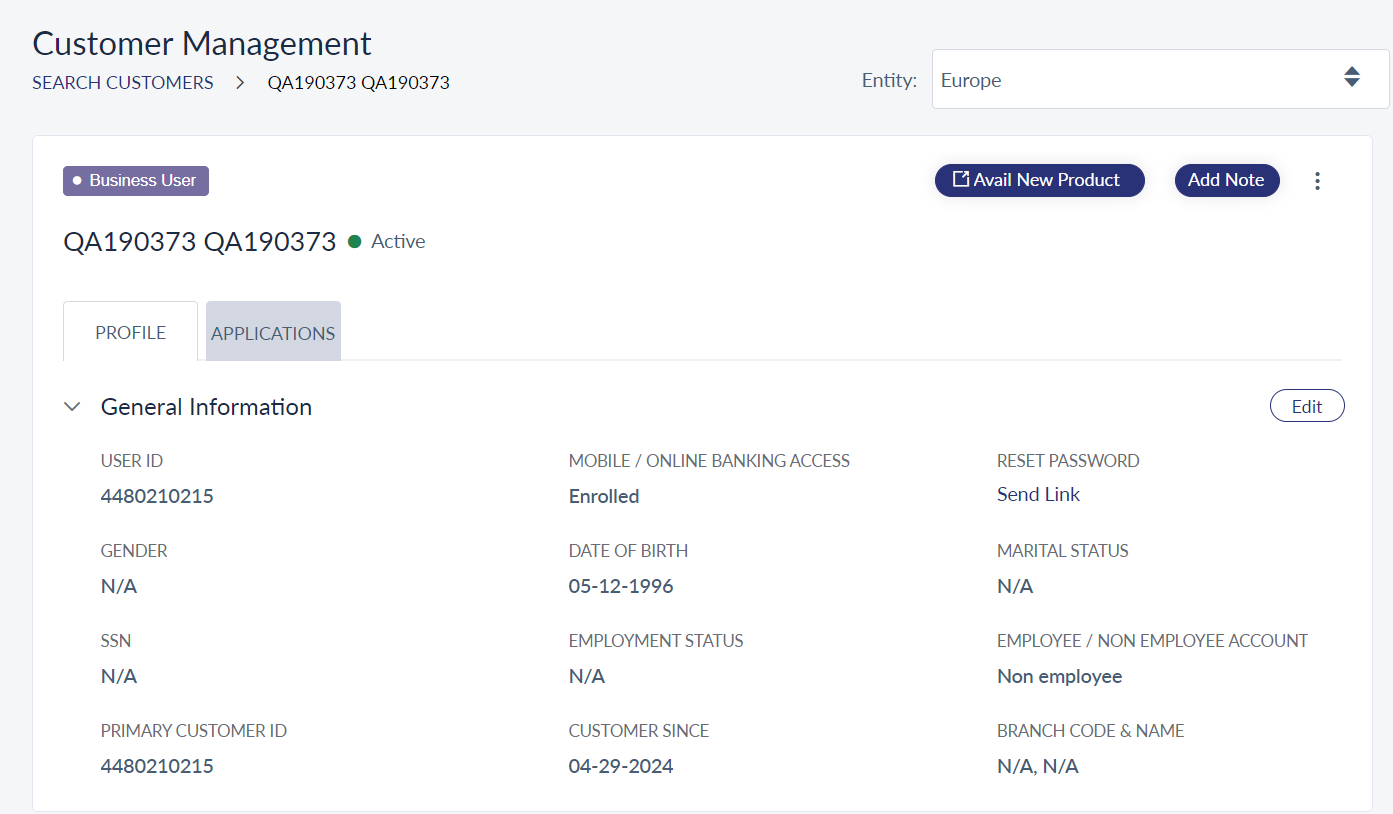Click the User ID value 4480210215
Image resolution: width=1393 pixels, height=814 pixels.
(x=157, y=496)
